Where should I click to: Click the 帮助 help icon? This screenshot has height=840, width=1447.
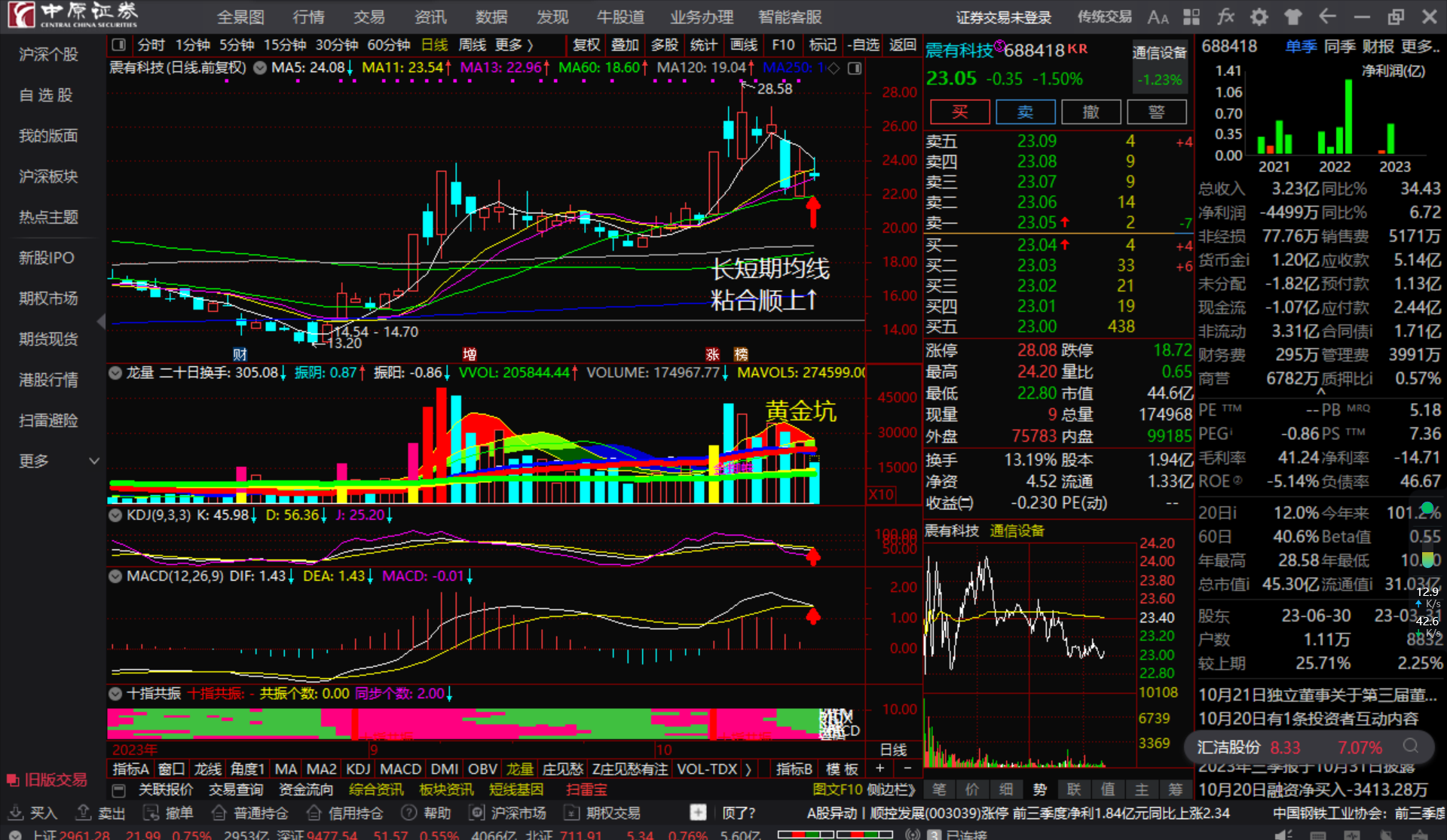(409, 813)
